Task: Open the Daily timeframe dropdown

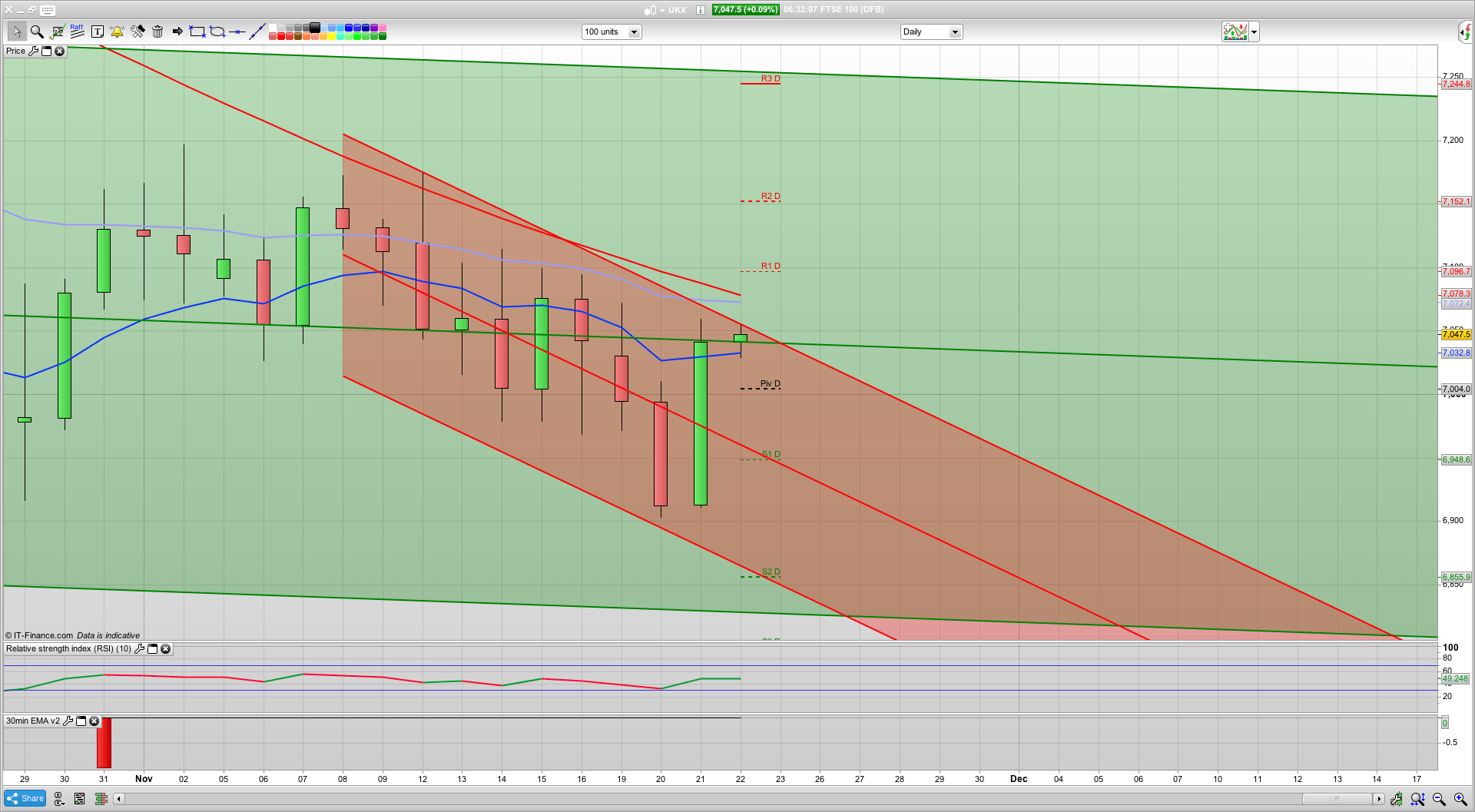Action: point(955,32)
